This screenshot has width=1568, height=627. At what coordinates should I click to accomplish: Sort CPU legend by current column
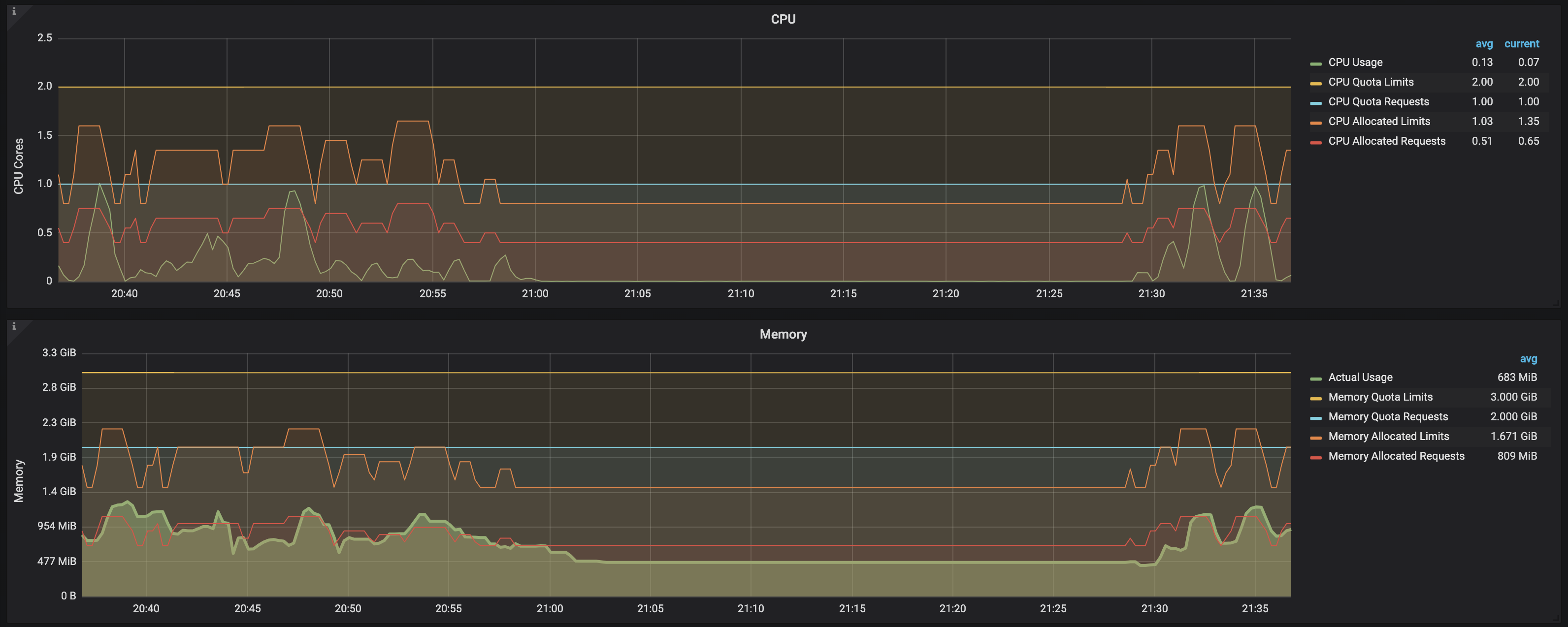tap(1521, 44)
